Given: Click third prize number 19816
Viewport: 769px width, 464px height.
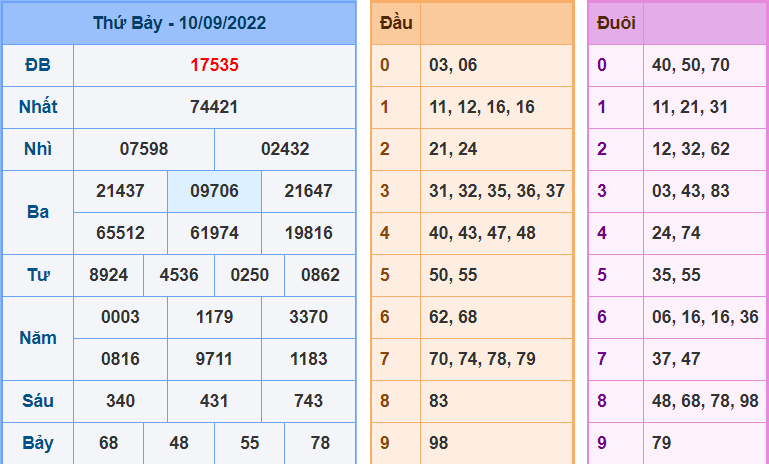Looking at the screenshot, I should click(x=308, y=233).
